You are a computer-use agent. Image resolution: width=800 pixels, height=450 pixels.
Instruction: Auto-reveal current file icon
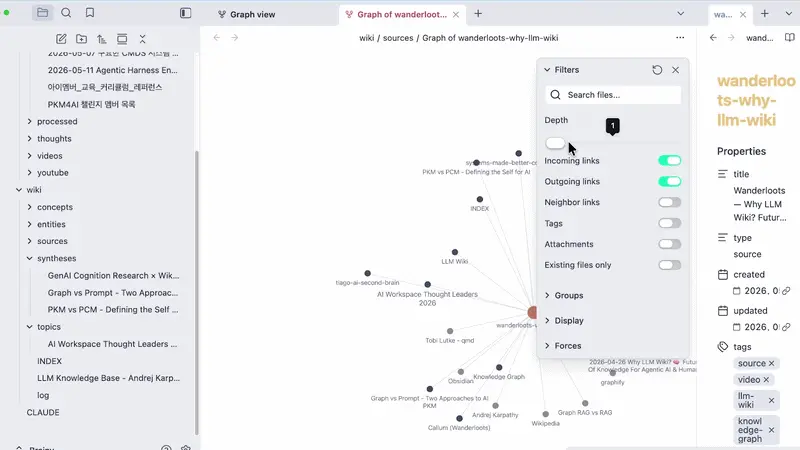(122, 39)
